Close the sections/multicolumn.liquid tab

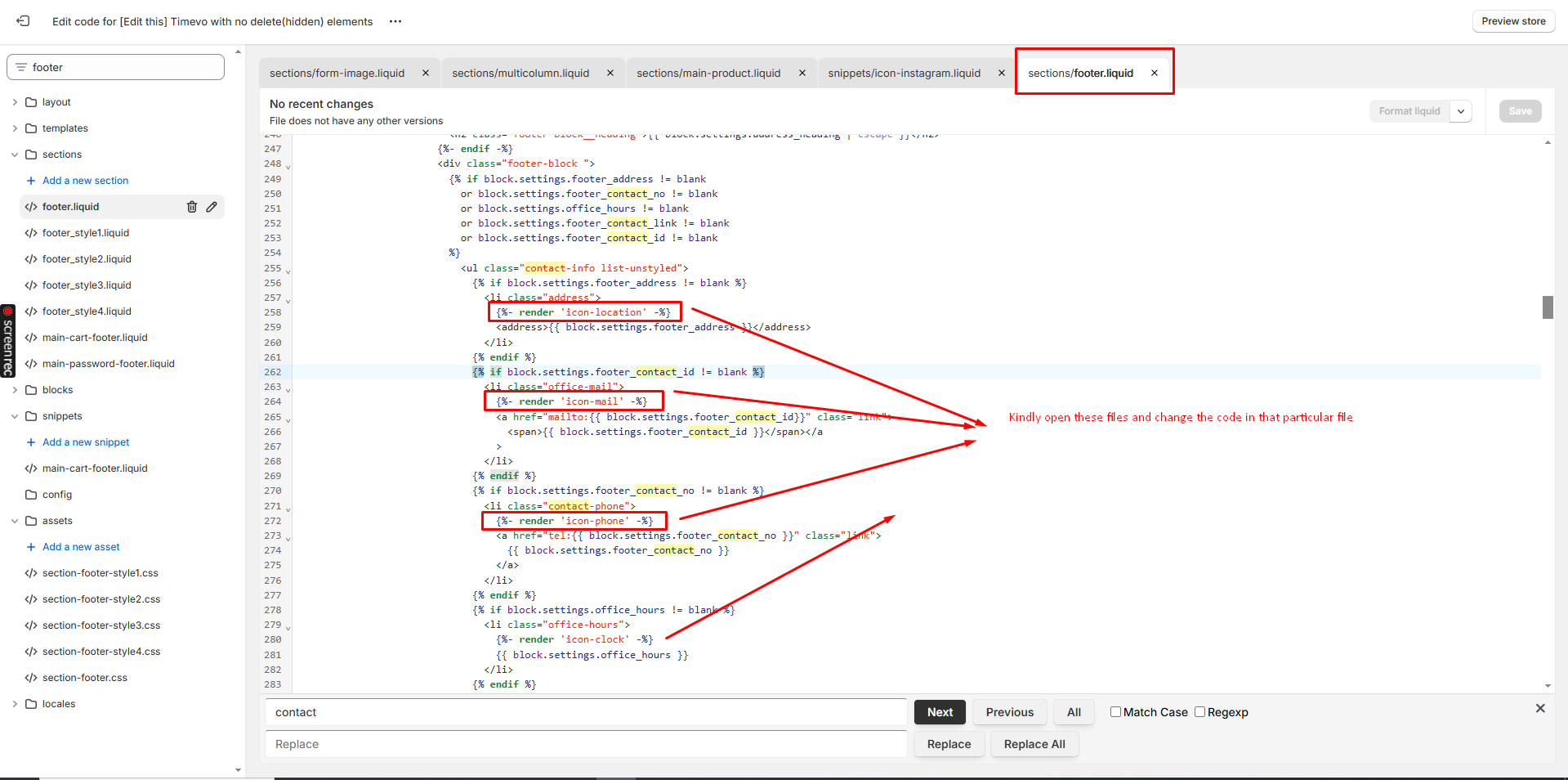pyautogui.click(x=610, y=73)
